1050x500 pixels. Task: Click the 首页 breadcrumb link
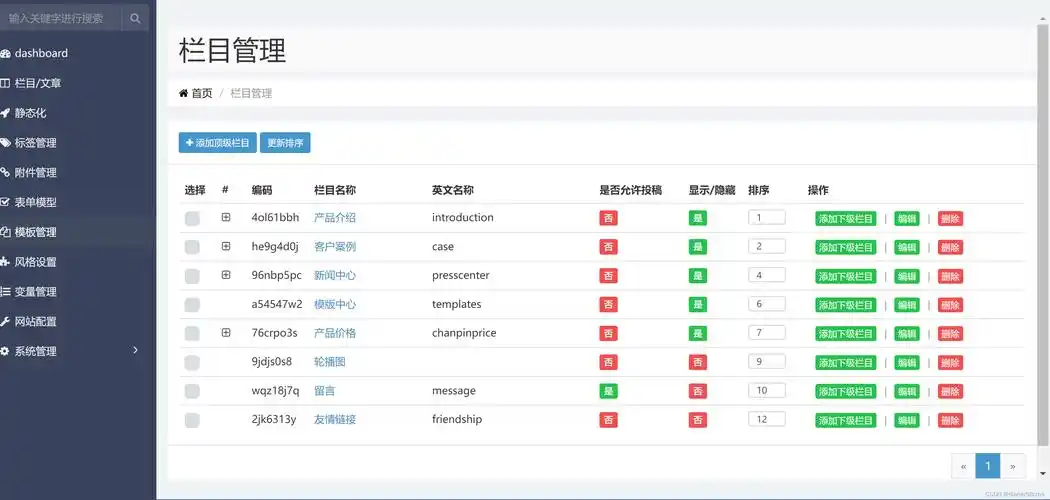click(x=202, y=93)
